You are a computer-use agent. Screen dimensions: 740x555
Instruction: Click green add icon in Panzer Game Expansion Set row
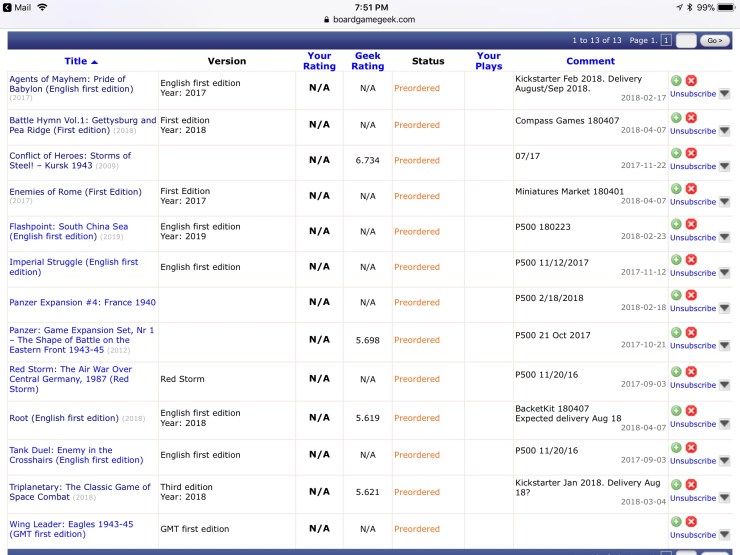(x=676, y=332)
